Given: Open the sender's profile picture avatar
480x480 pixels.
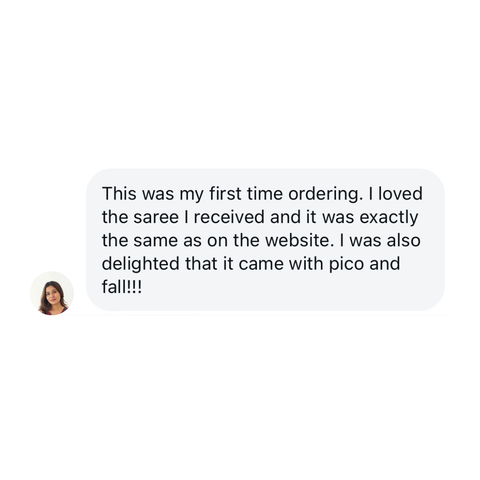Looking at the screenshot, I should (x=52, y=293).
